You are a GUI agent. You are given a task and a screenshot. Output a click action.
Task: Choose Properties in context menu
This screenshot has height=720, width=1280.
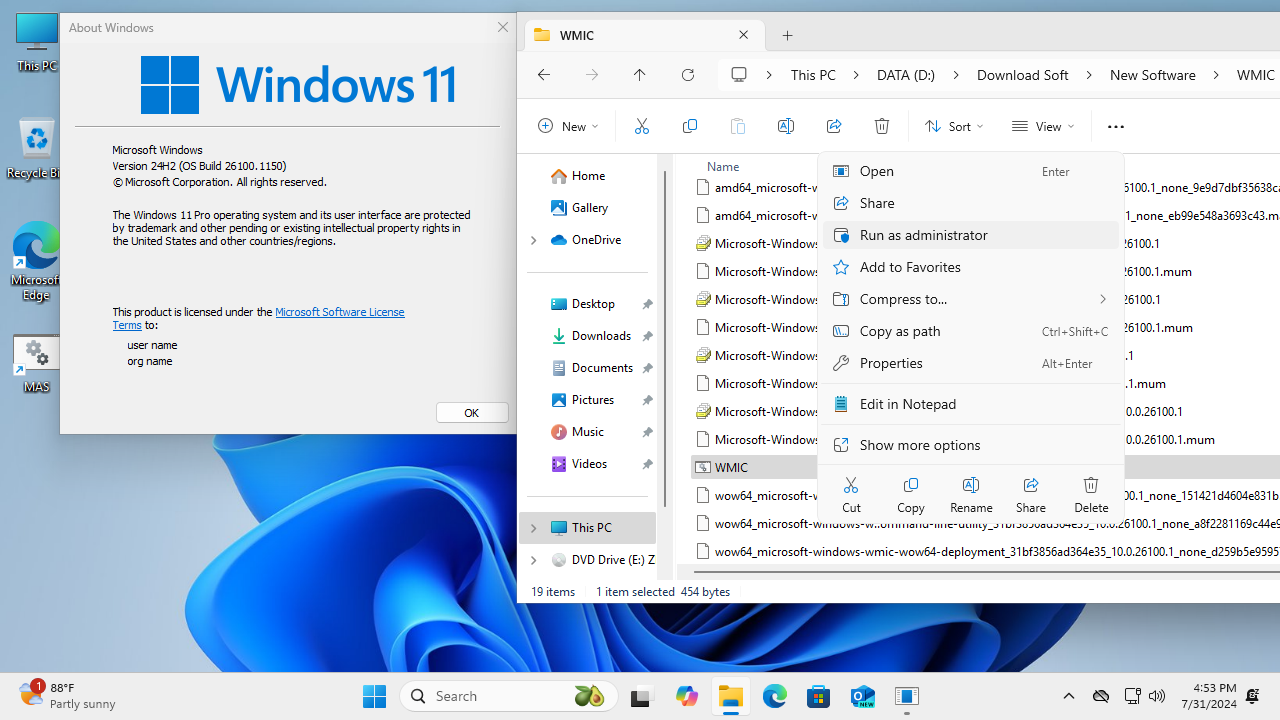point(970,363)
